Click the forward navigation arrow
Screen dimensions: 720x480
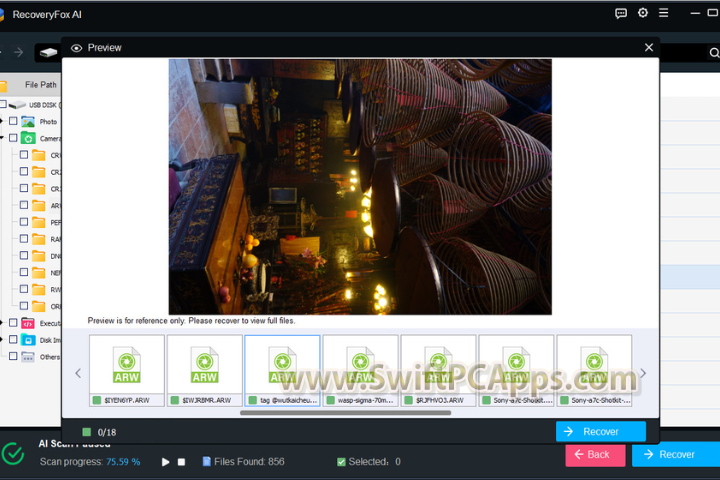pyautogui.click(x=18, y=52)
